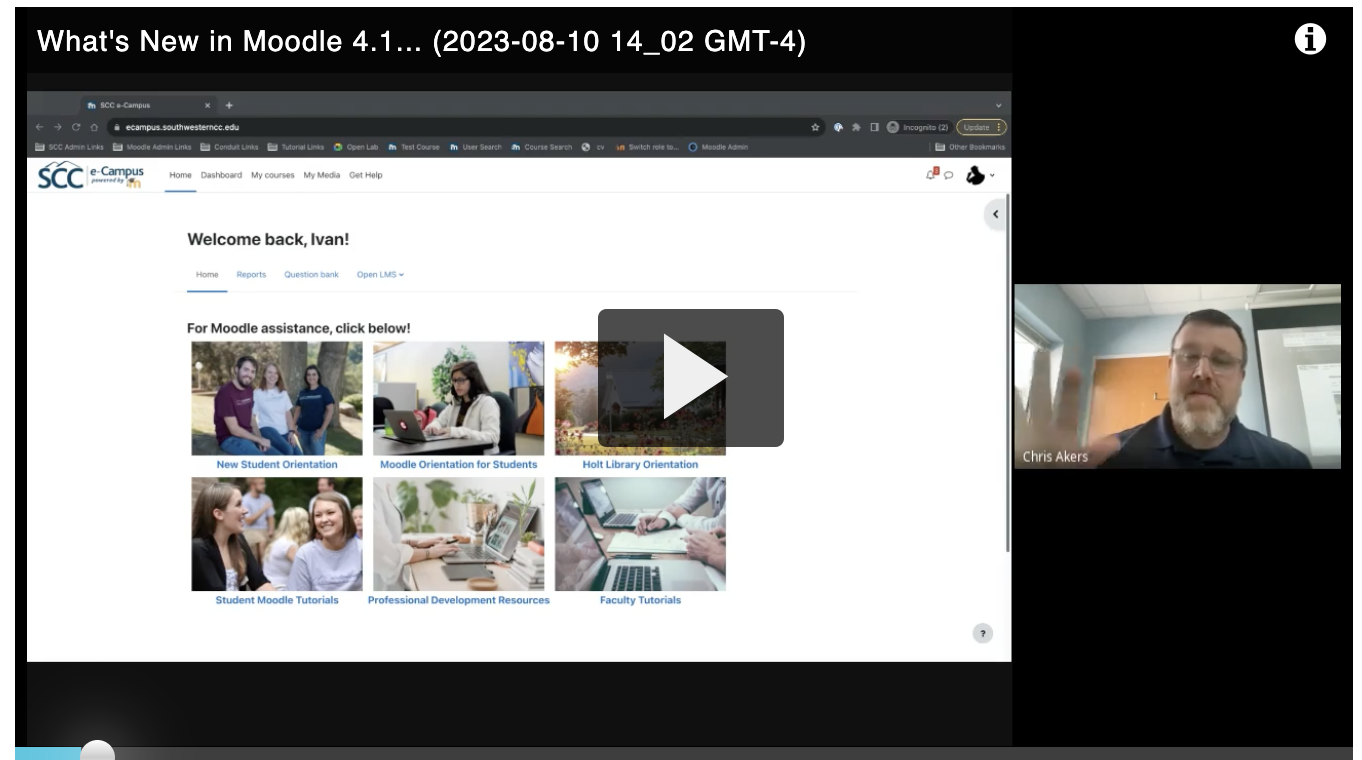1362x760 pixels.
Task: Switch to the Reports tab
Action: pyautogui.click(x=251, y=274)
